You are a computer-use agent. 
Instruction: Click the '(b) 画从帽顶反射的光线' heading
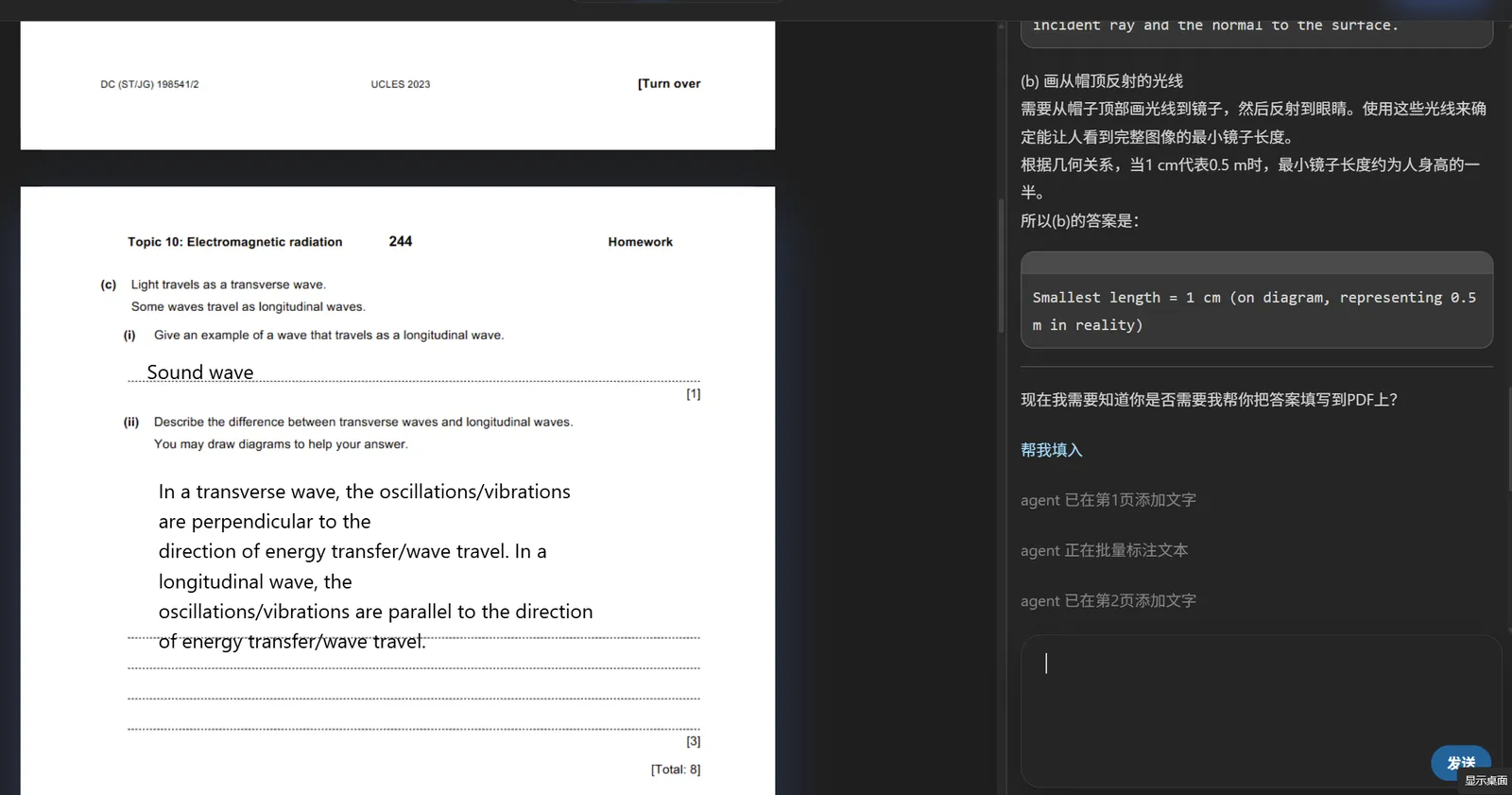(x=1102, y=81)
